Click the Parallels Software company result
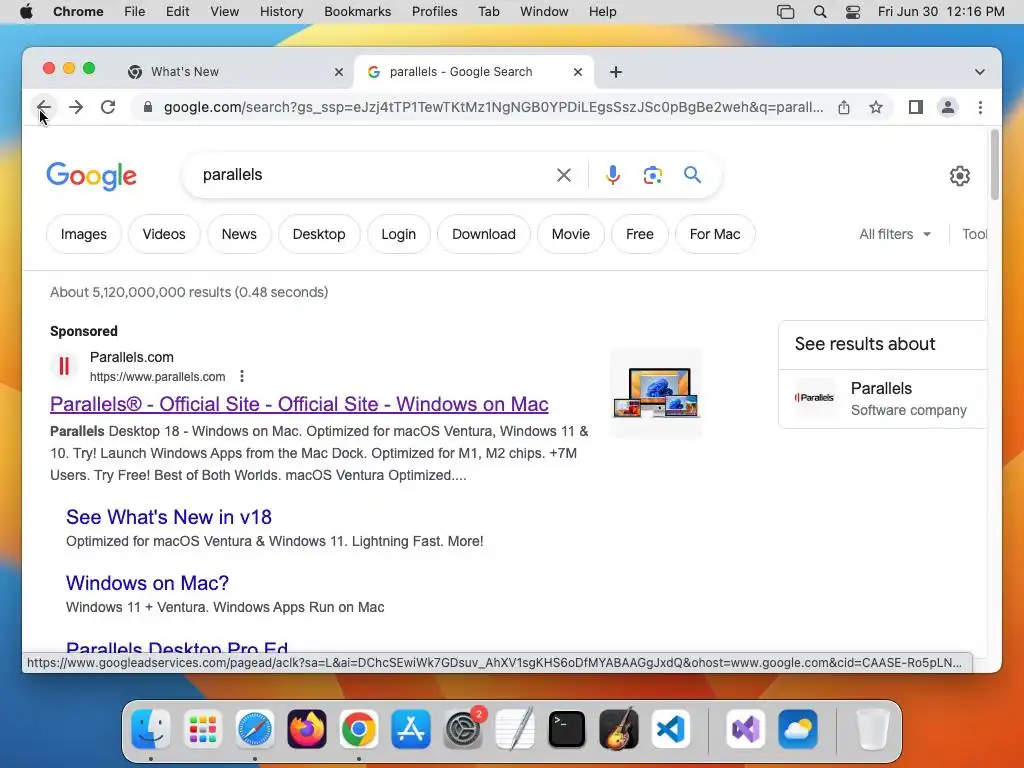This screenshot has width=1024, height=768. (883, 399)
